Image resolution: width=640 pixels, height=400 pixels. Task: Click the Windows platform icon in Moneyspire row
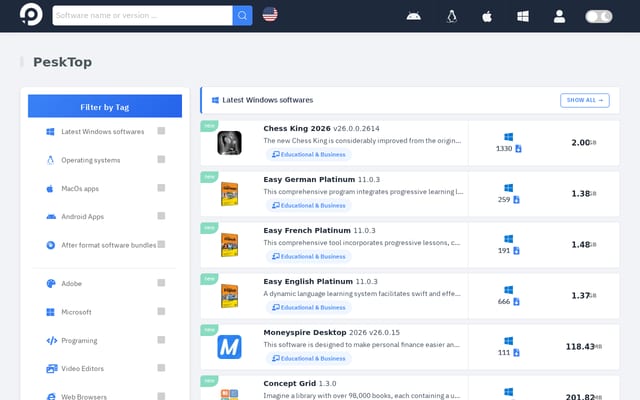(x=509, y=341)
